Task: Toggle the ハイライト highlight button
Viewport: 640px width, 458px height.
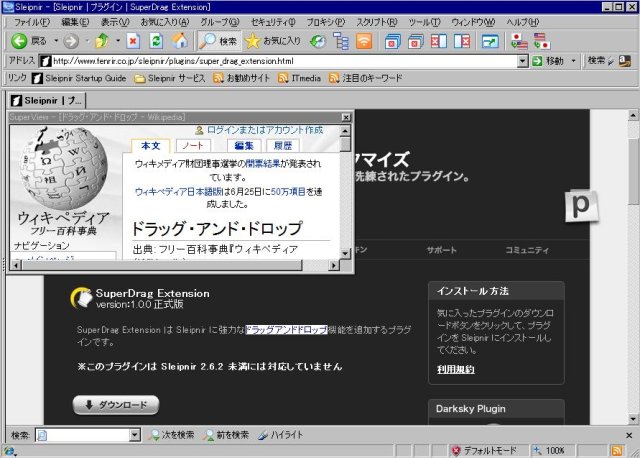Action: point(281,435)
